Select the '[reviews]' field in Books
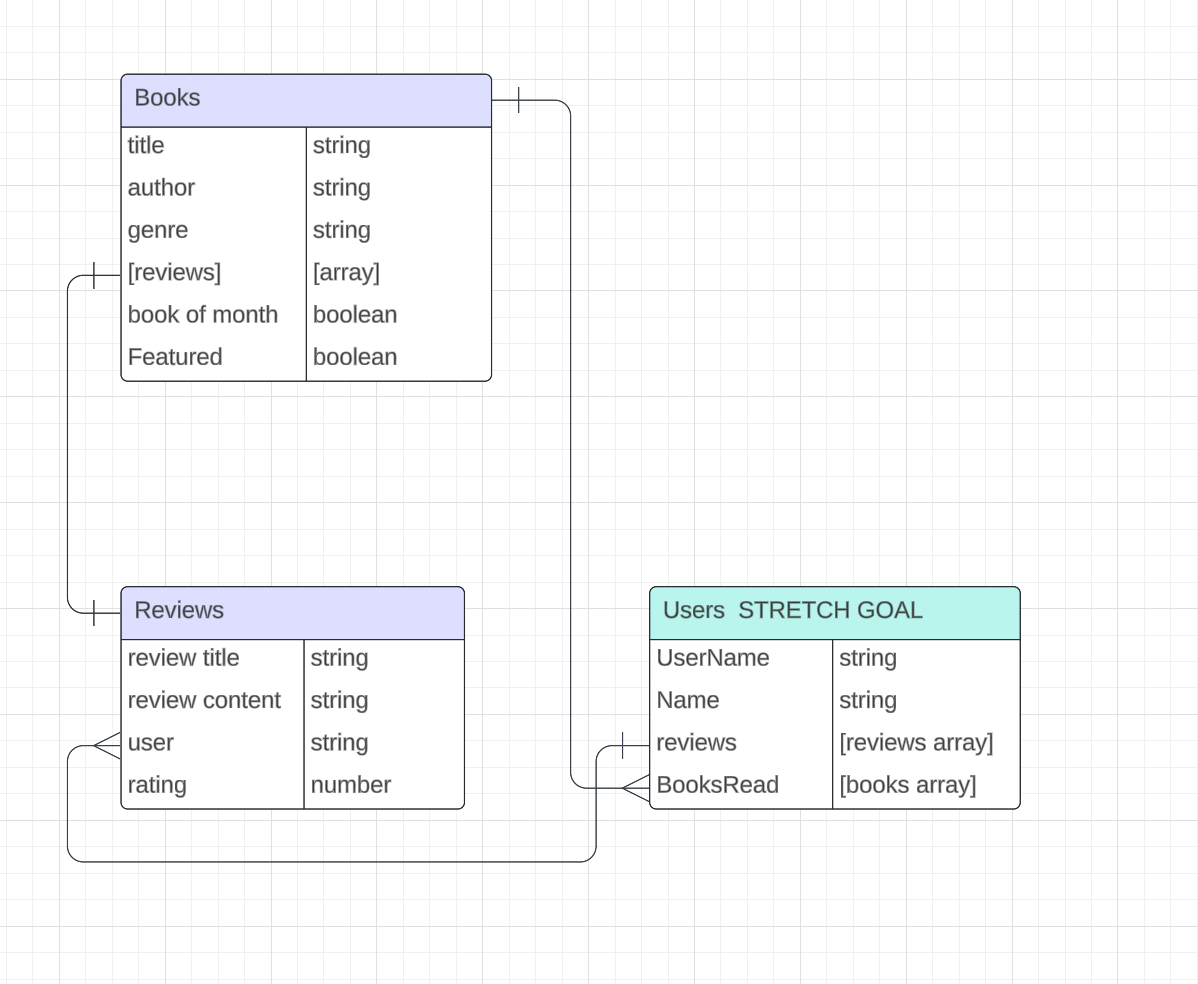This screenshot has width=1198, height=984. 174,272
